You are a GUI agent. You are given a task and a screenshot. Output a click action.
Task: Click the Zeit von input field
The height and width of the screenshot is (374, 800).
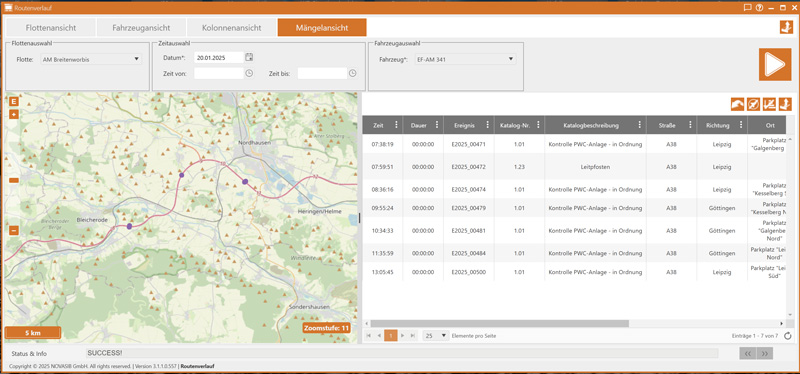218,73
